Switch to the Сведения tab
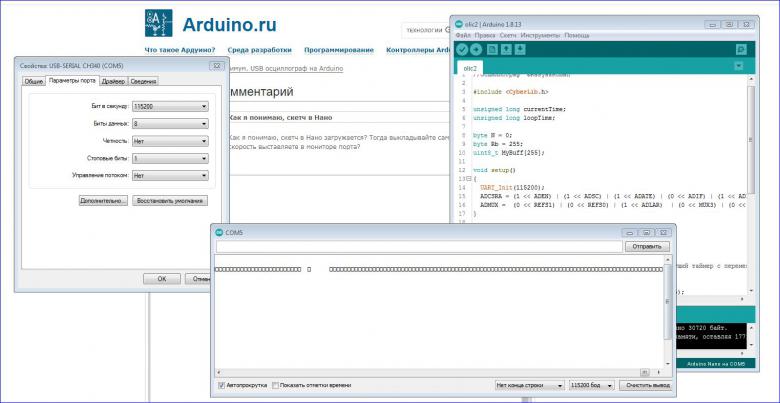 [143, 81]
